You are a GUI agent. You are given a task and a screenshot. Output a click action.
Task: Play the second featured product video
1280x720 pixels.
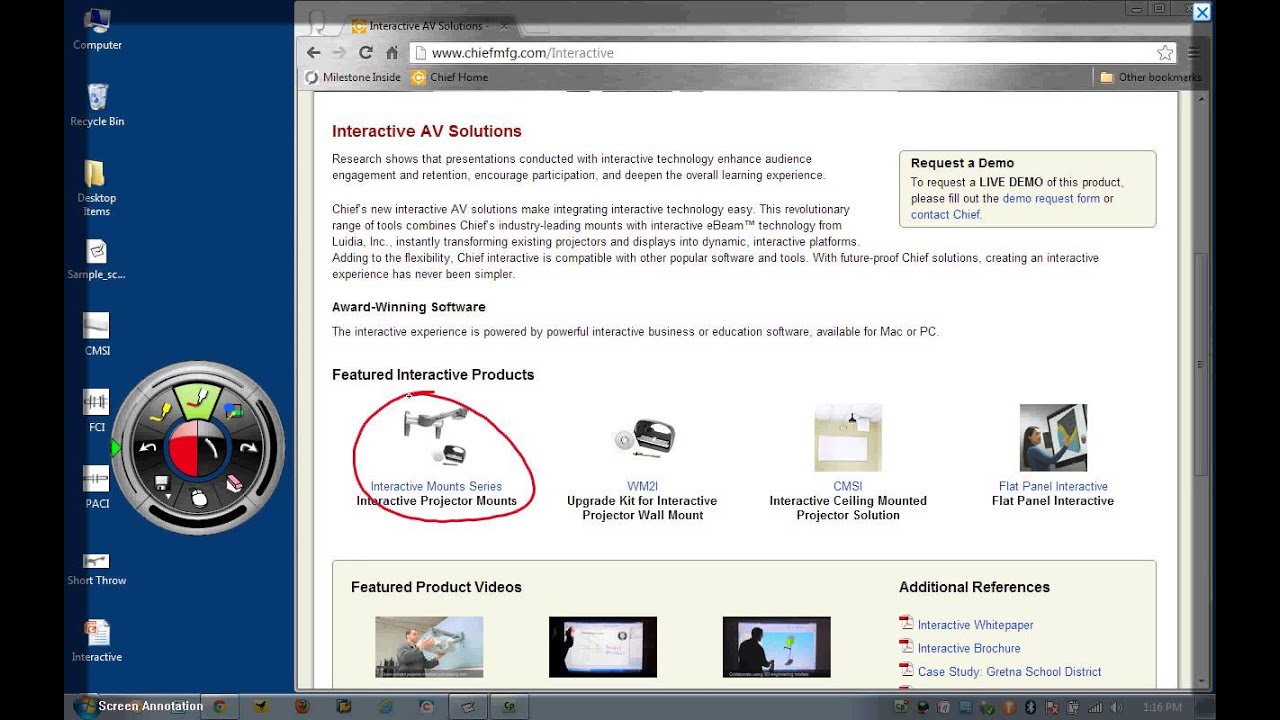(603, 647)
